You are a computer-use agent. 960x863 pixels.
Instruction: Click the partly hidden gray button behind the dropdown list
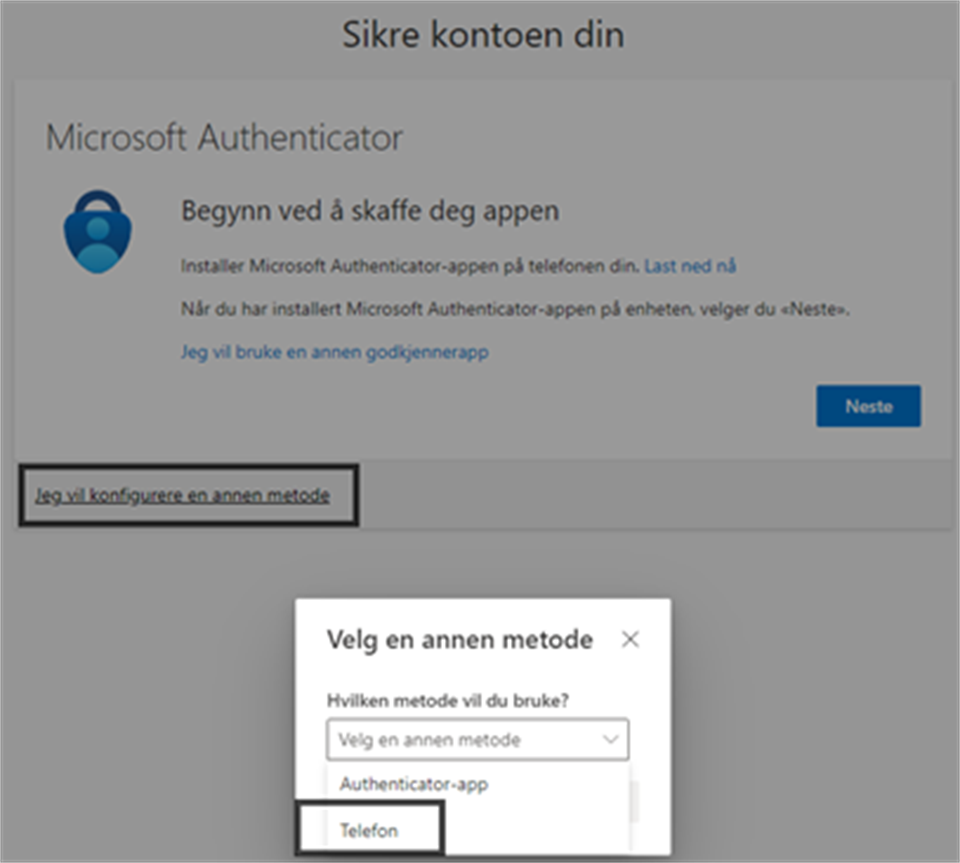tap(634, 800)
